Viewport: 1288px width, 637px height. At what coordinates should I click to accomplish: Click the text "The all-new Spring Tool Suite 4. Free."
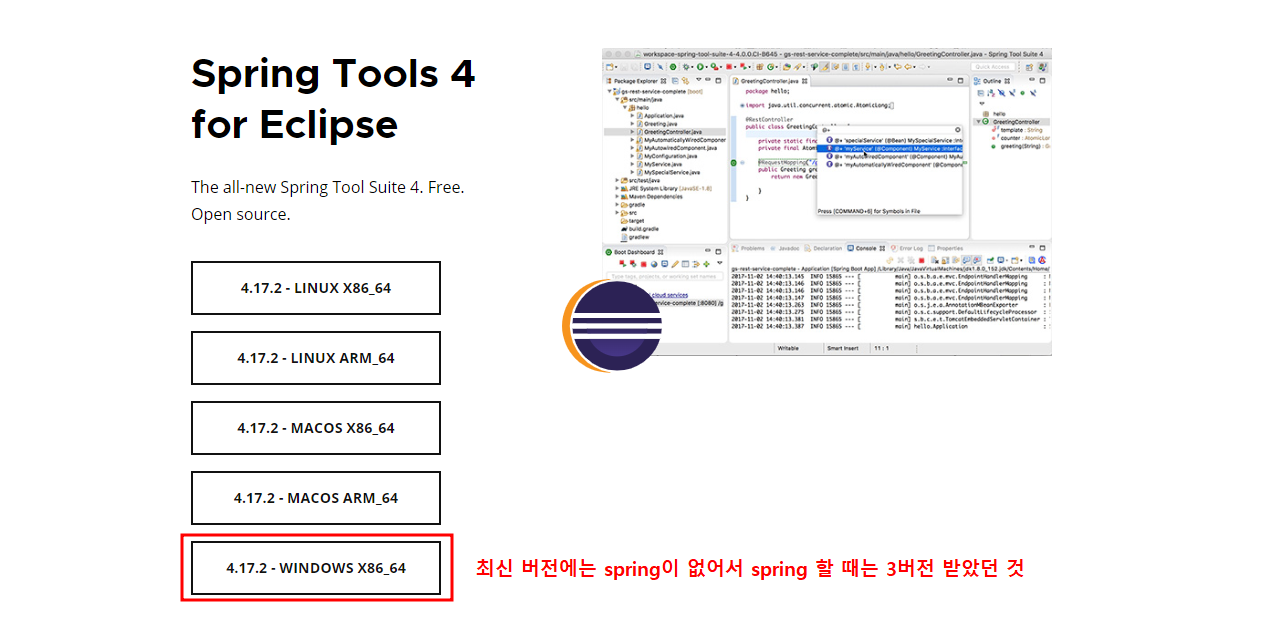pos(328,187)
